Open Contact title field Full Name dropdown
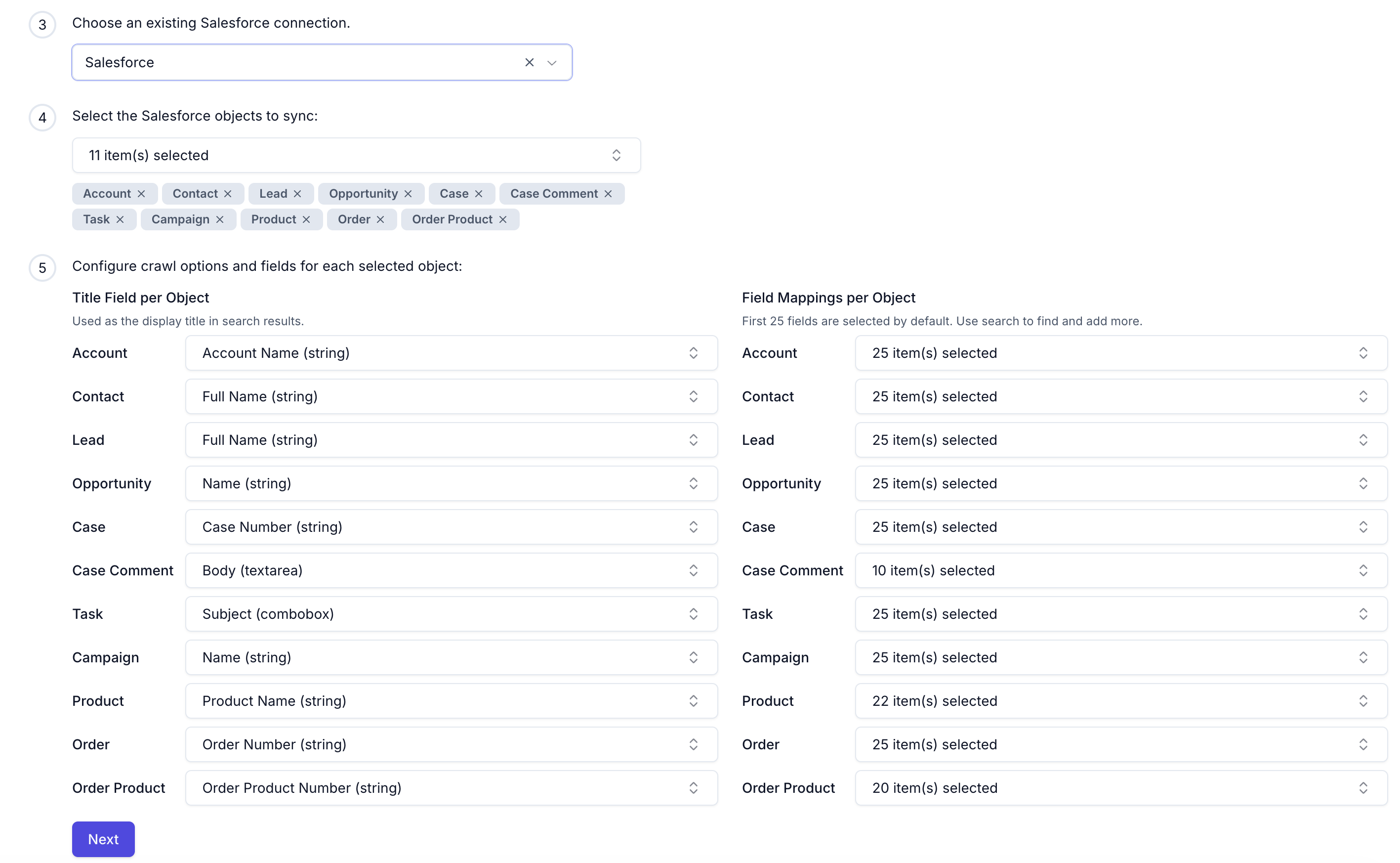Viewport: 1400px width, 863px height. click(x=451, y=396)
